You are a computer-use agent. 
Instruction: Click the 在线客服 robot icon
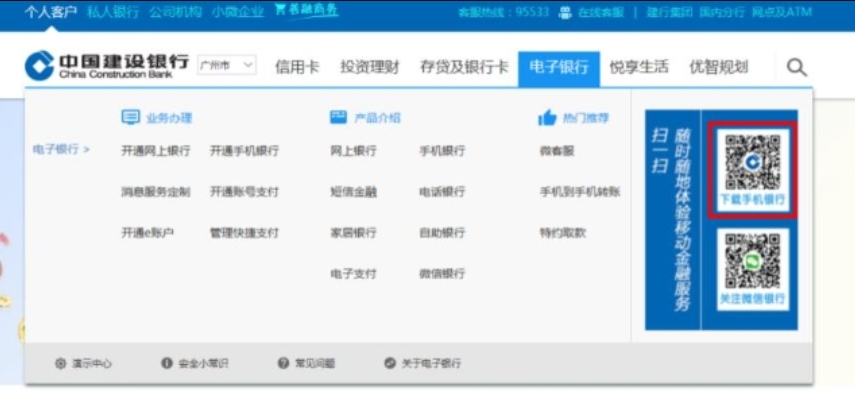tap(565, 13)
